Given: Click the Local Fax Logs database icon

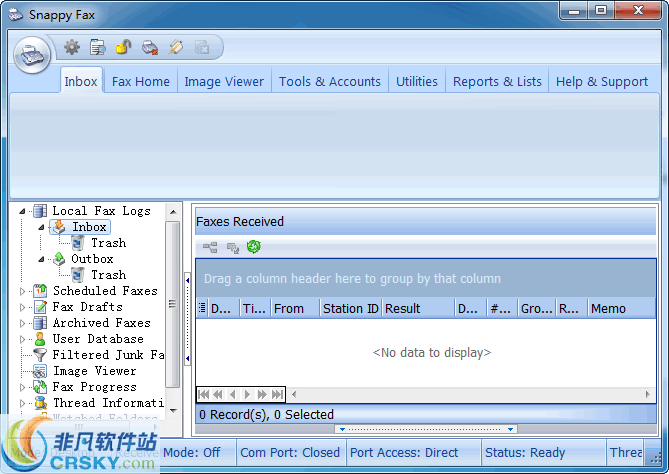Looking at the screenshot, I should coord(40,211).
